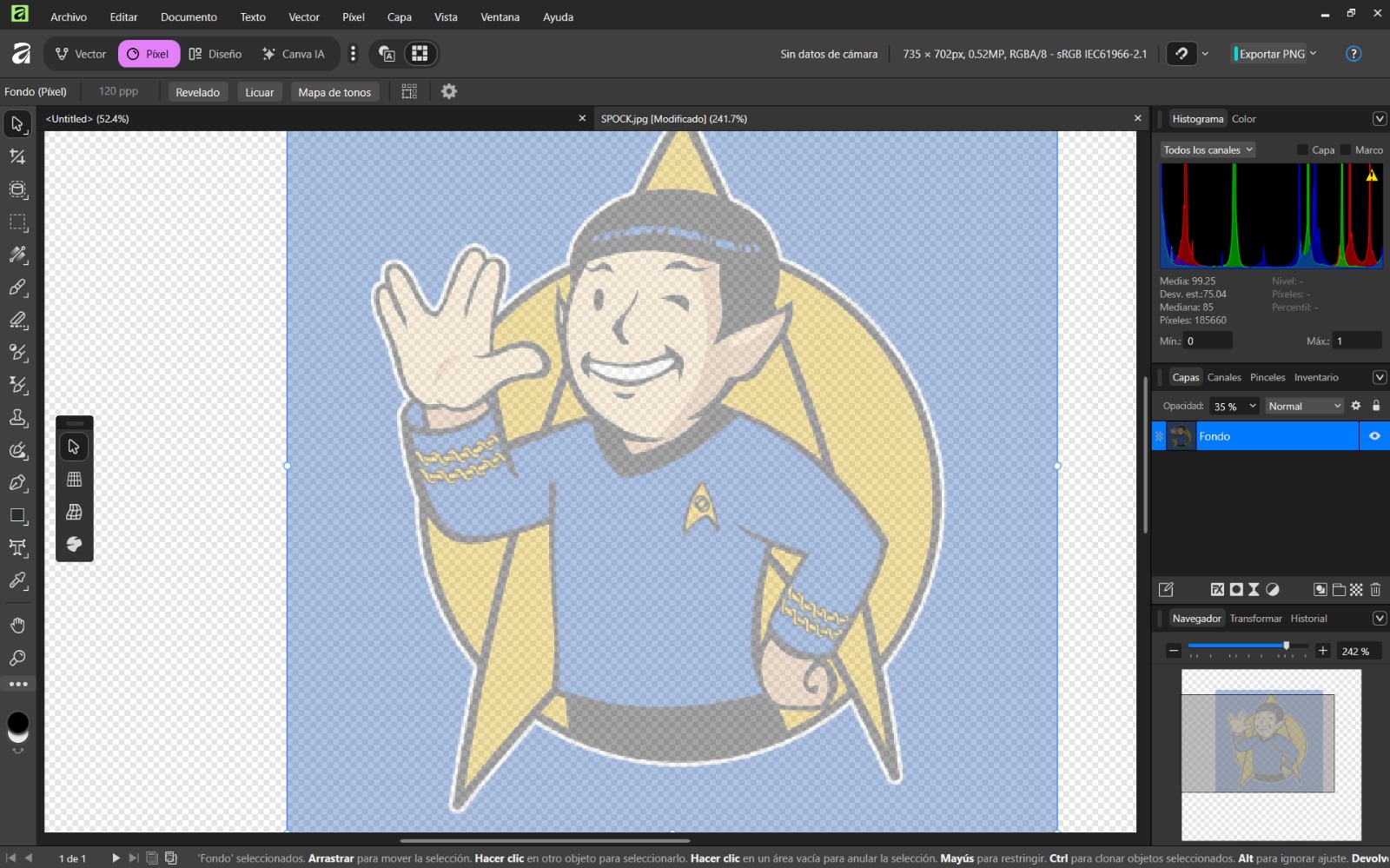This screenshot has width=1390, height=868.
Task: Open the Liquify persona
Action: [259, 91]
